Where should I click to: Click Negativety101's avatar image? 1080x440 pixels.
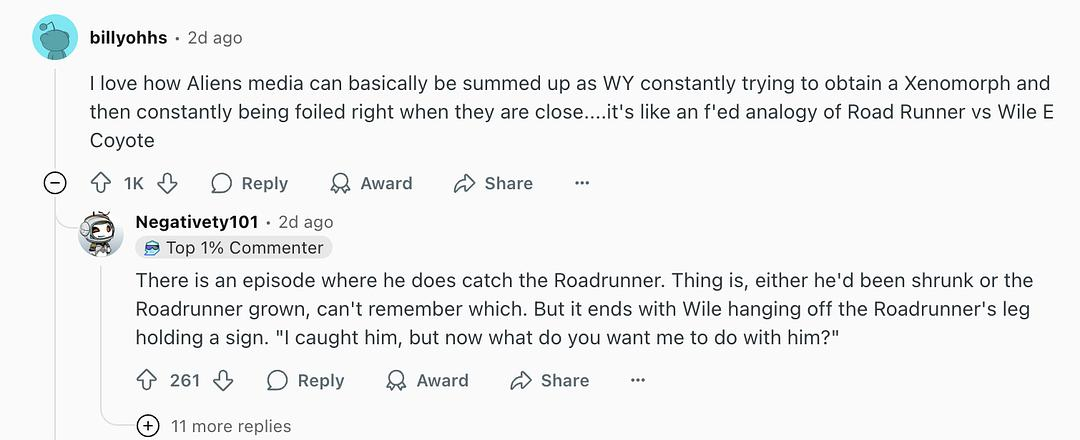click(x=101, y=234)
